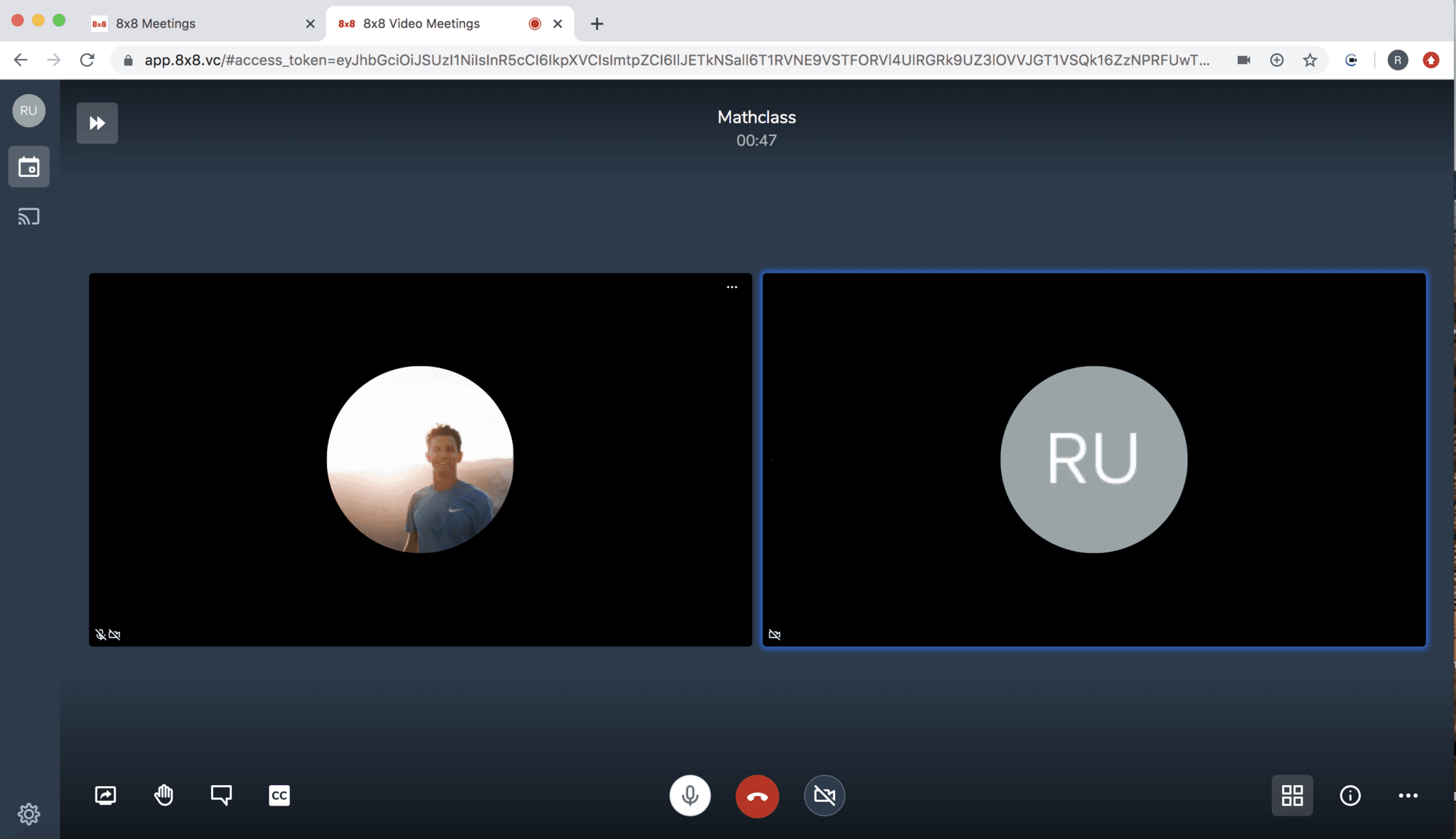Open settings gear in sidebar

click(29, 814)
